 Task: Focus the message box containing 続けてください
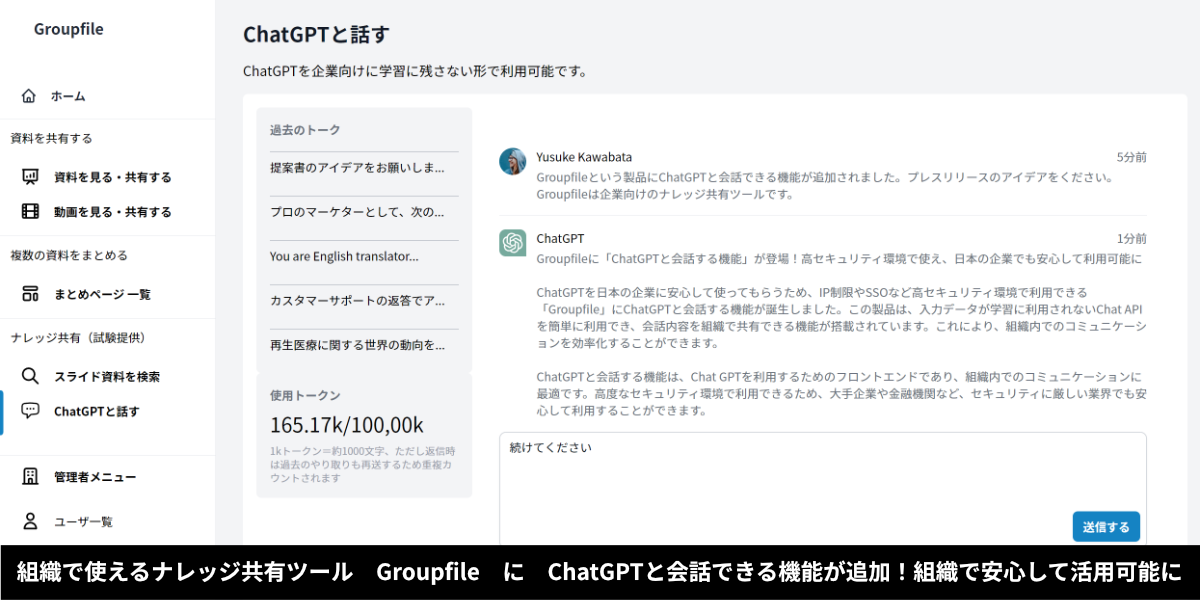(x=823, y=488)
